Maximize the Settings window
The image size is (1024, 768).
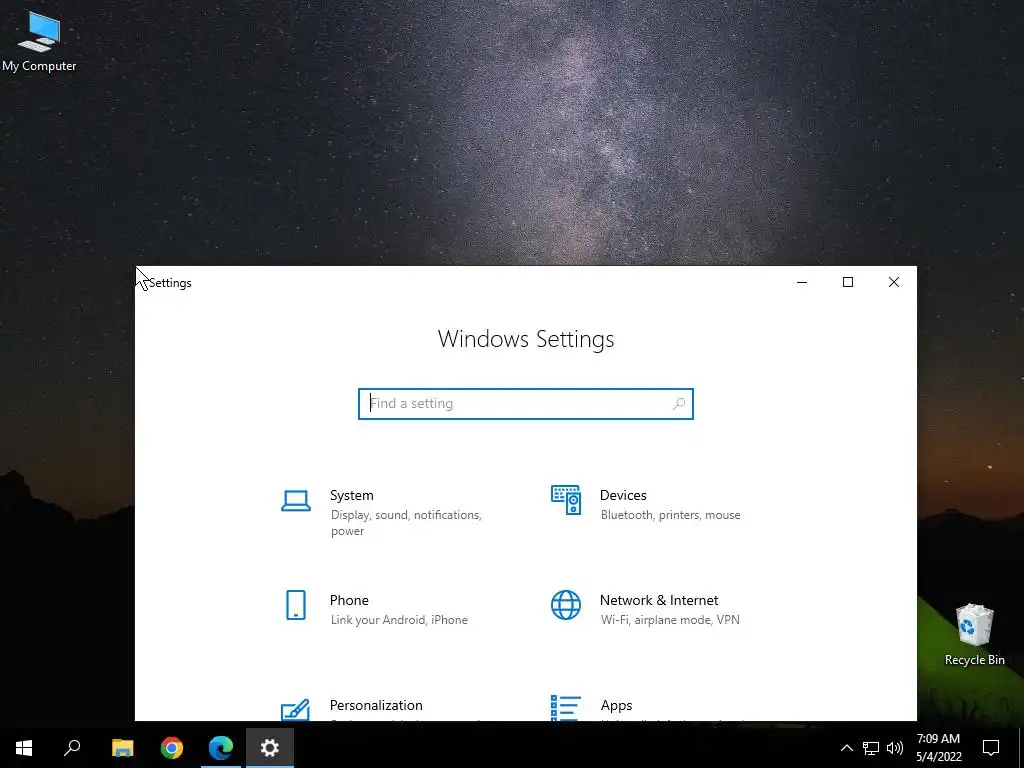pos(848,282)
